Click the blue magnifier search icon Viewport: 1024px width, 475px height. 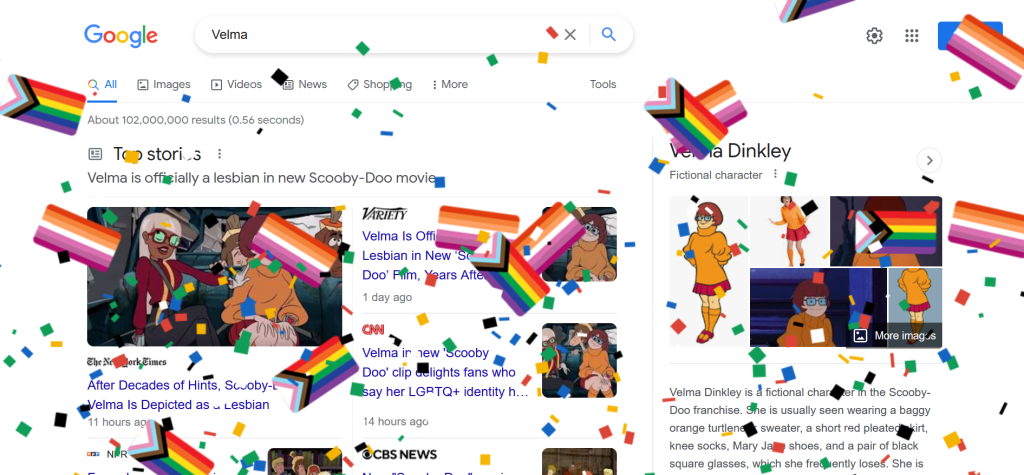pyautogui.click(x=609, y=35)
